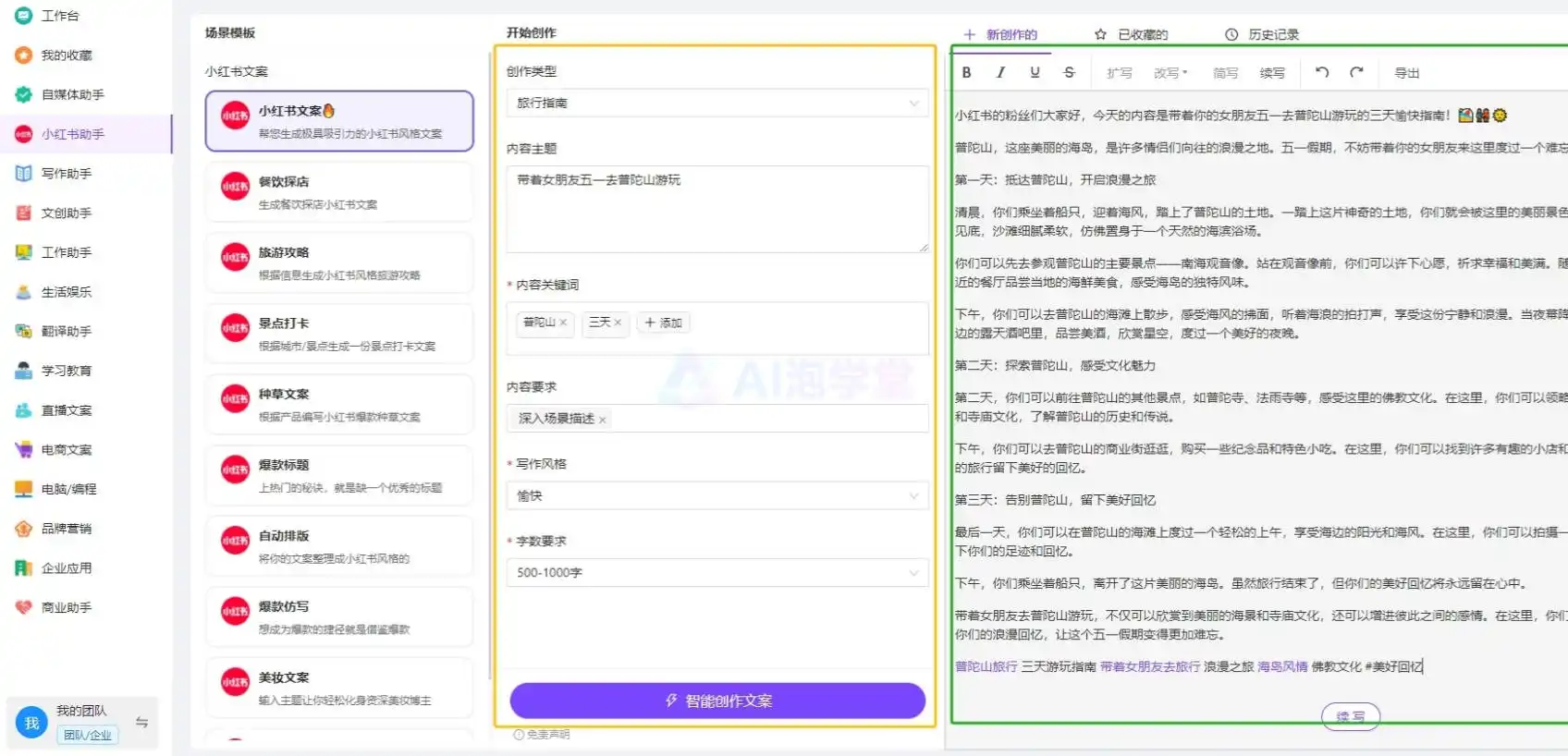Viewport: 1568px width, 756px height.
Task: Select the 美妆文案 template
Action: 339,689
